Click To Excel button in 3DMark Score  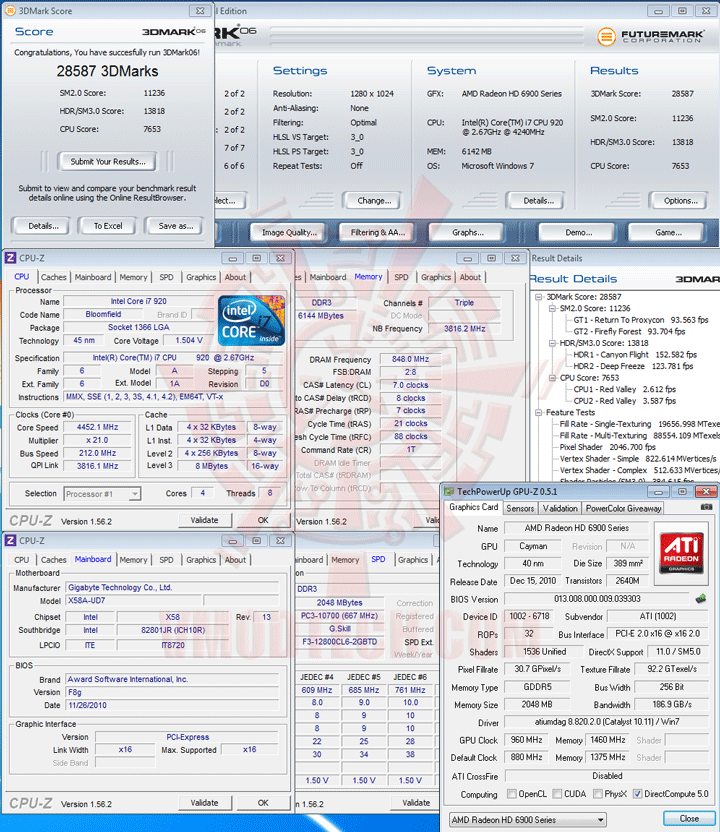pyautogui.click(x=108, y=226)
